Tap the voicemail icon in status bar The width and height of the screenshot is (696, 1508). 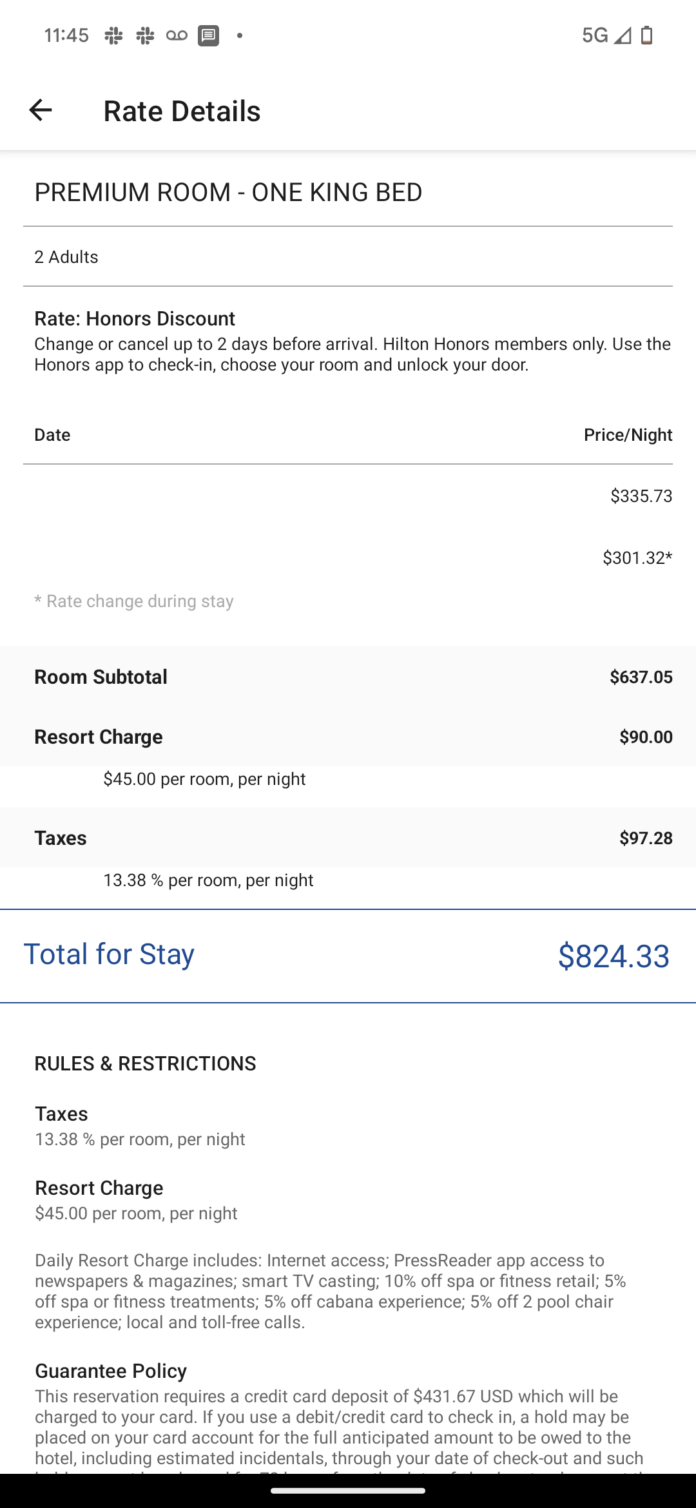[175, 35]
